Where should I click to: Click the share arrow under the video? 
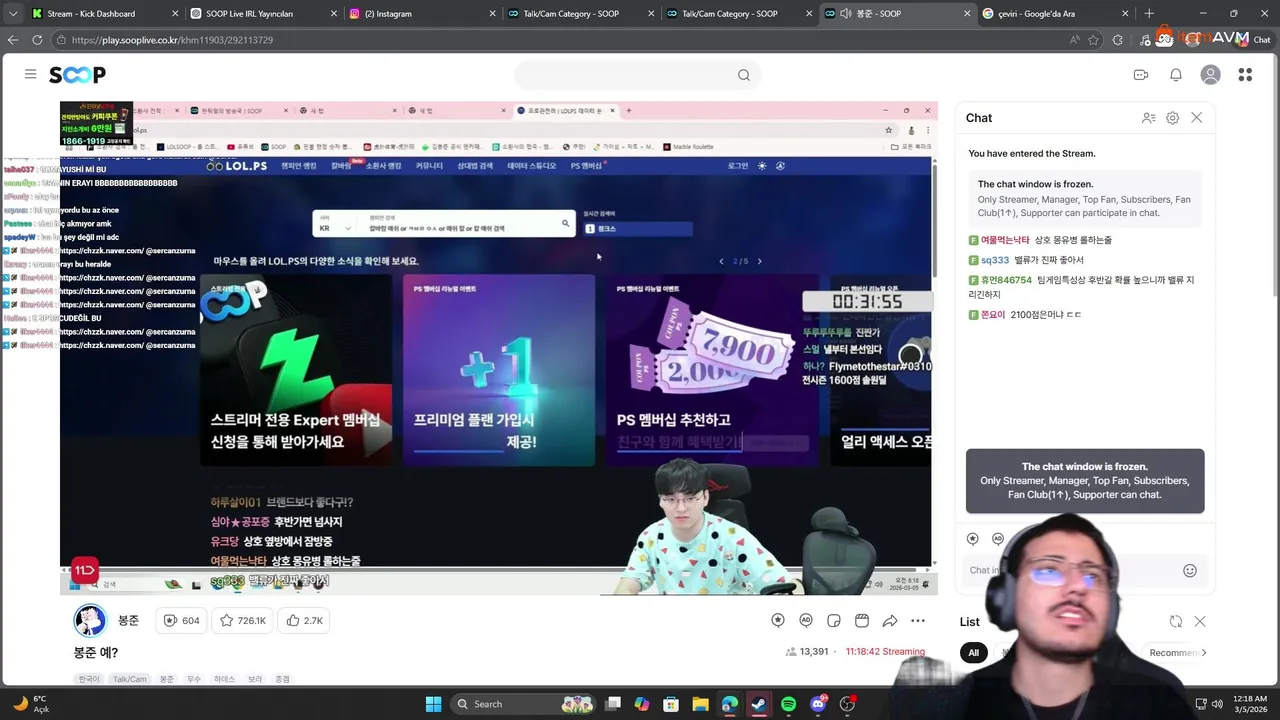(890, 621)
